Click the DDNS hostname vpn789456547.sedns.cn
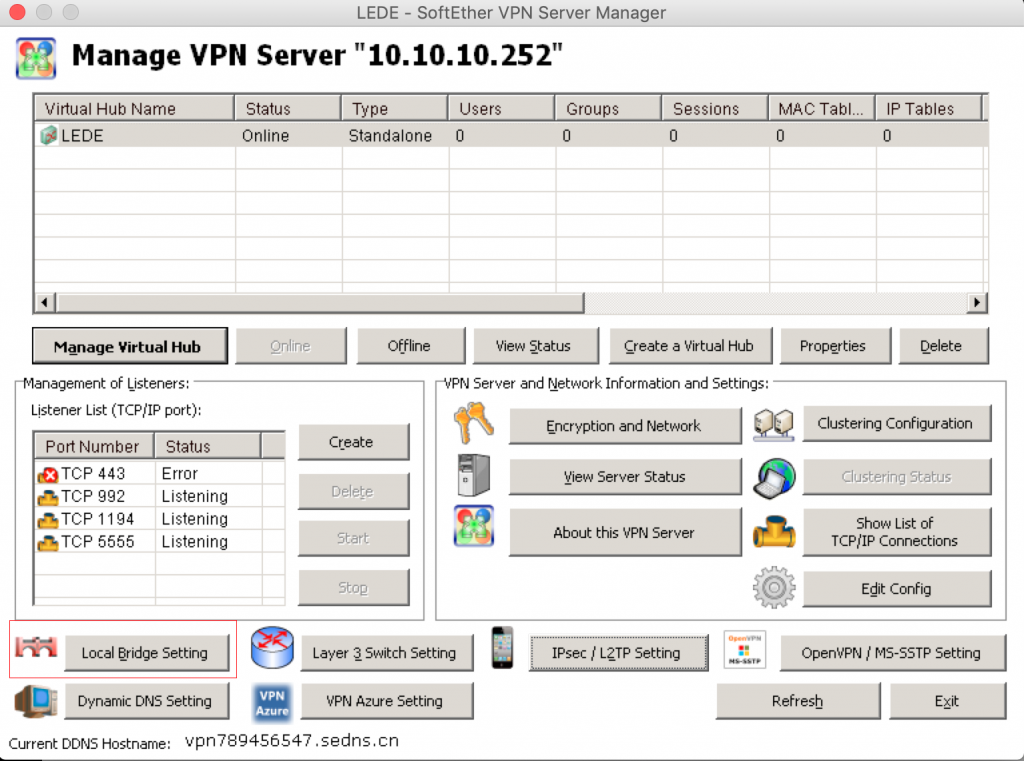1024x761 pixels. click(292, 741)
